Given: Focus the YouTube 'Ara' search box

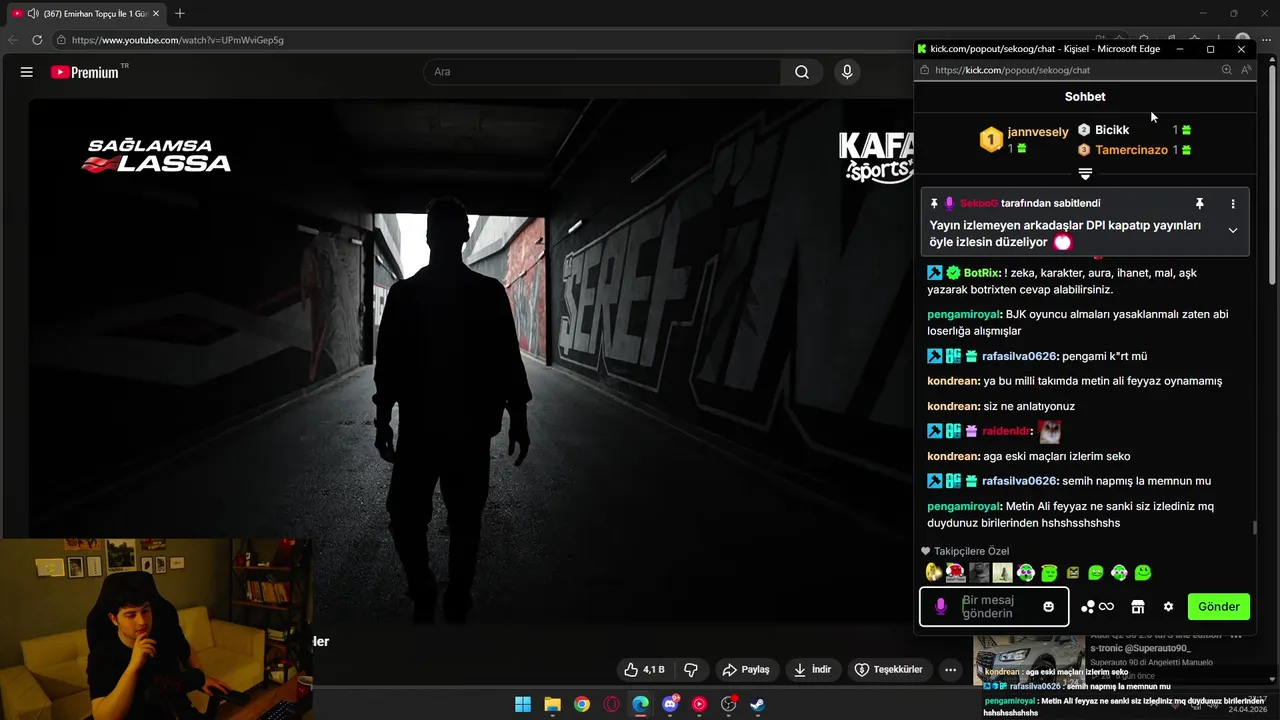Looking at the screenshot, I should coord(602,72).
